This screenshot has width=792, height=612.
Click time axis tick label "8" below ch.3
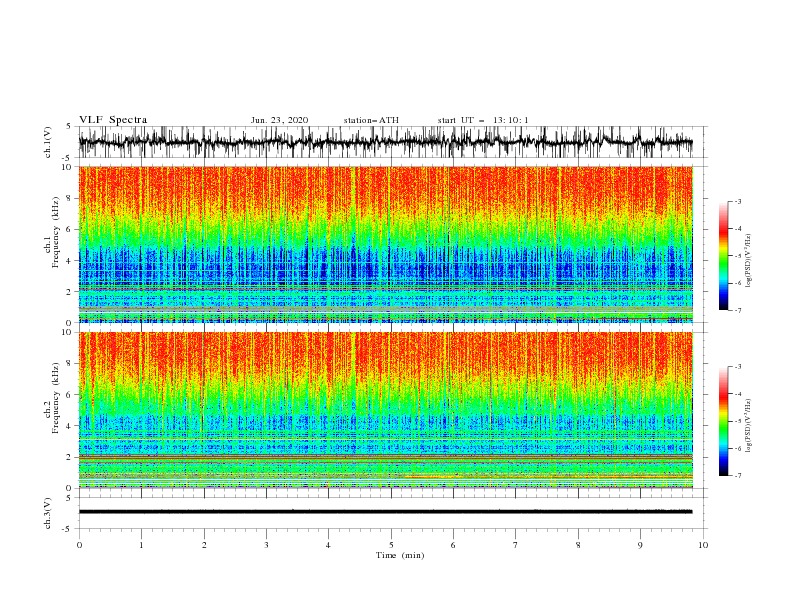pos(578,545)
